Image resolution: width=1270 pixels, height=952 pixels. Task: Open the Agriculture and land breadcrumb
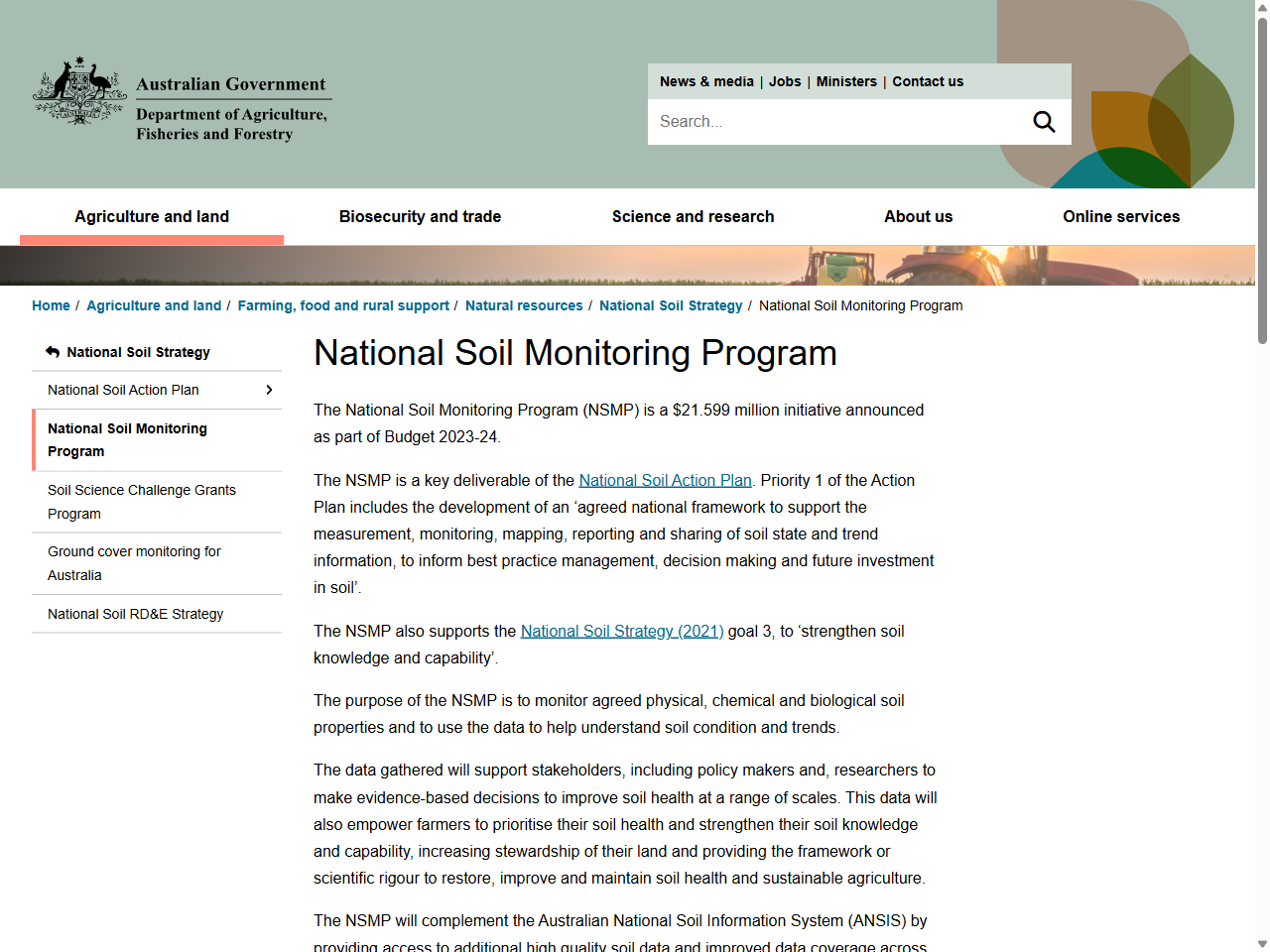click(x=154, y=305)
